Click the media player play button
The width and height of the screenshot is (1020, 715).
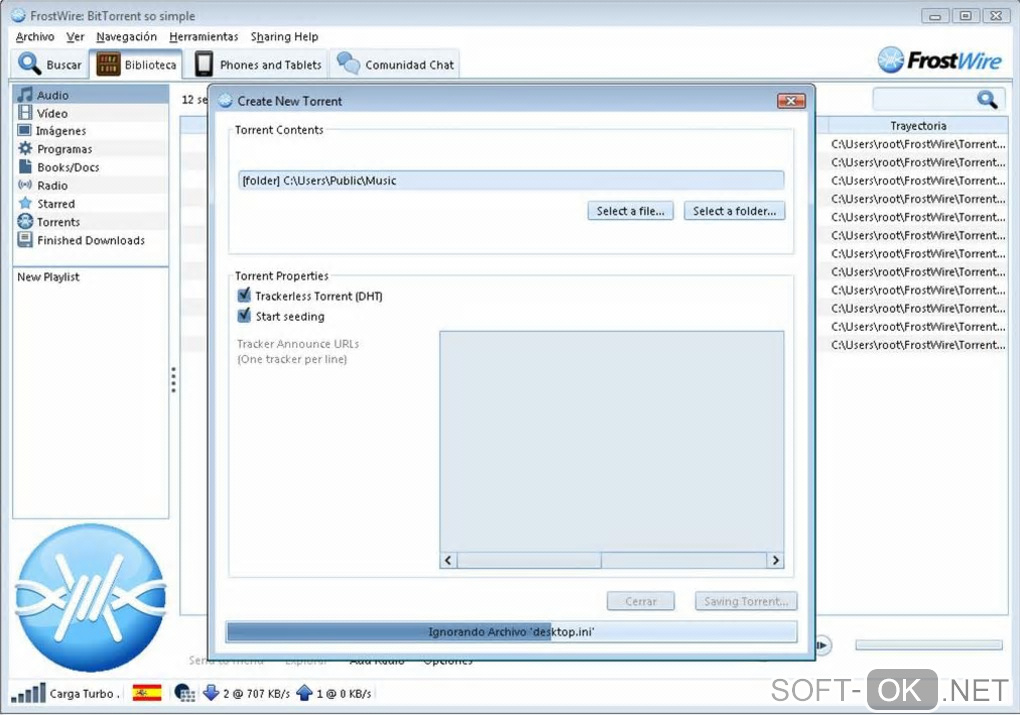(x=823, y=645)
